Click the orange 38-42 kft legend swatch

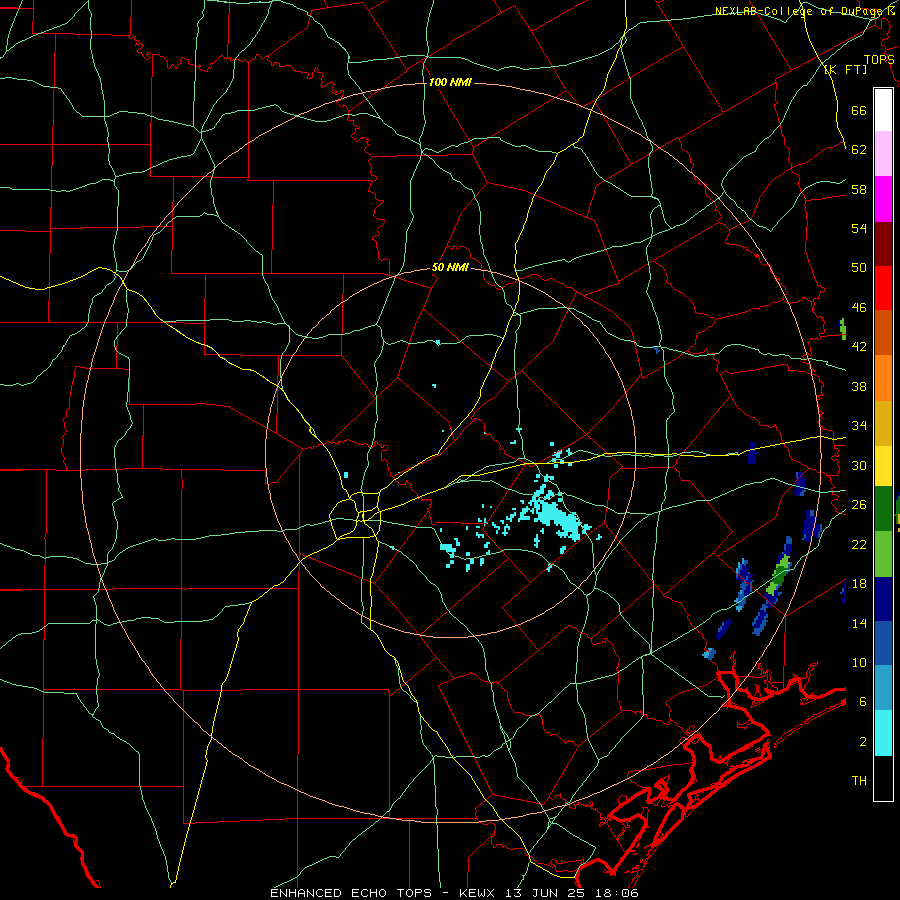(x=883, y=378)
